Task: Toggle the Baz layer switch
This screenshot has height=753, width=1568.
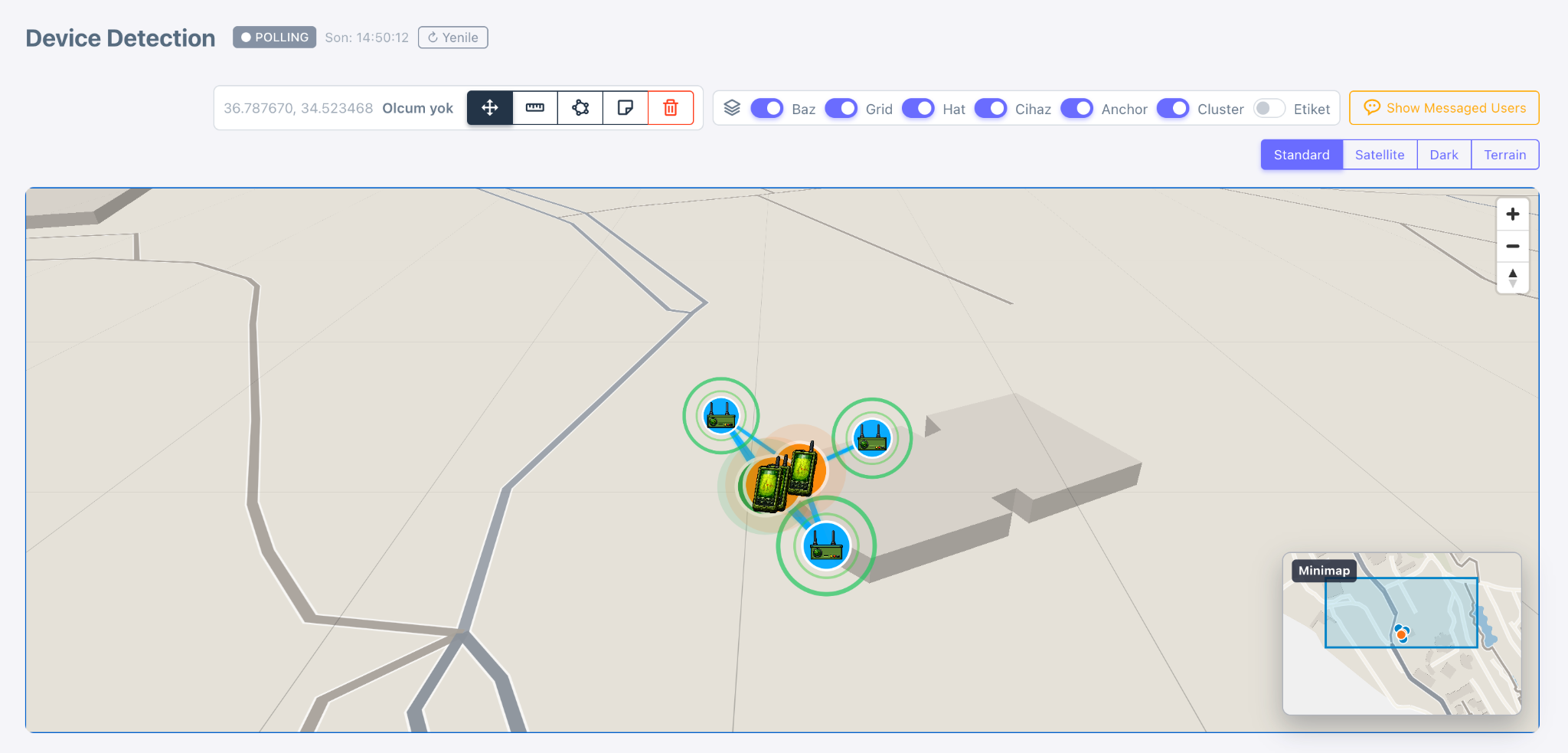Action: pos(767,108)
